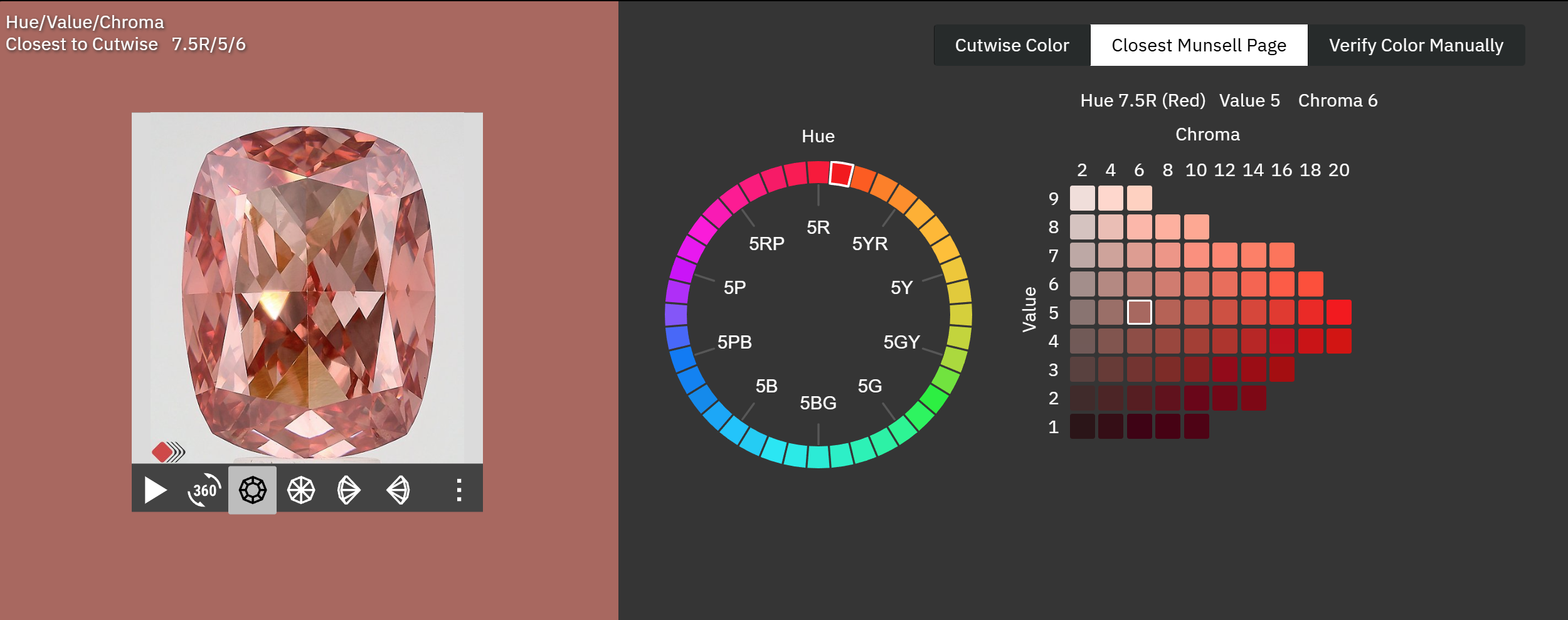Click the pink gemstone image
The height and width of the screenshot is (620, 1568).
pyautogui.click(x=307, y=287)
